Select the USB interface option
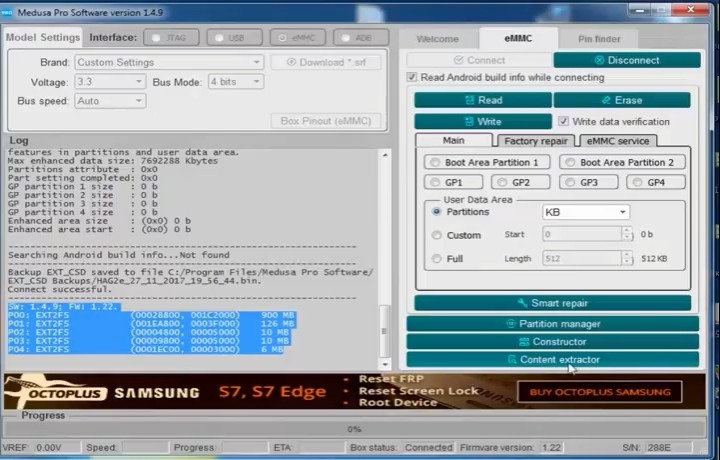The height and width of the screenshot is (460, 720). [235, 38]
